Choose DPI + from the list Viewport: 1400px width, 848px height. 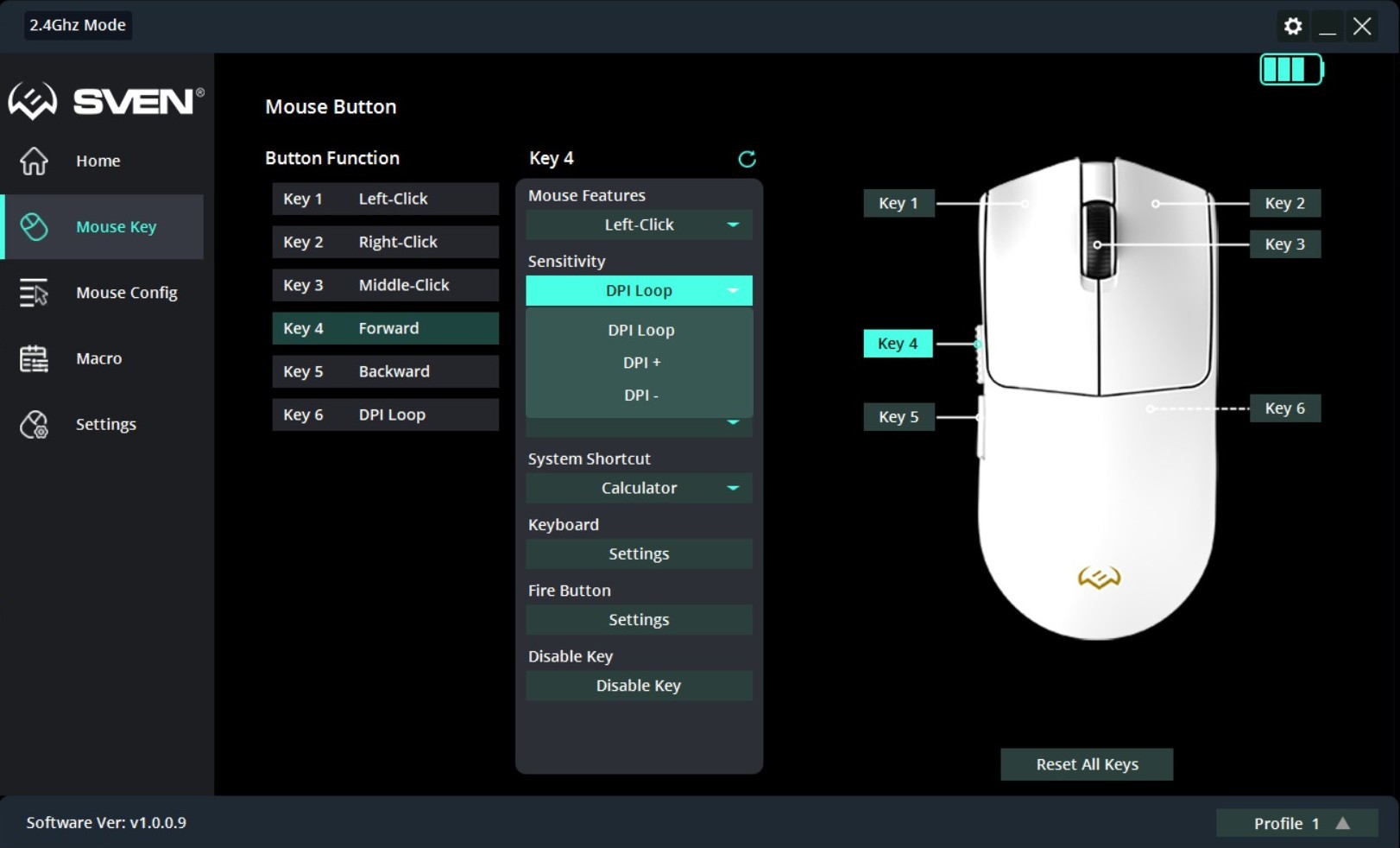(640, 363)
